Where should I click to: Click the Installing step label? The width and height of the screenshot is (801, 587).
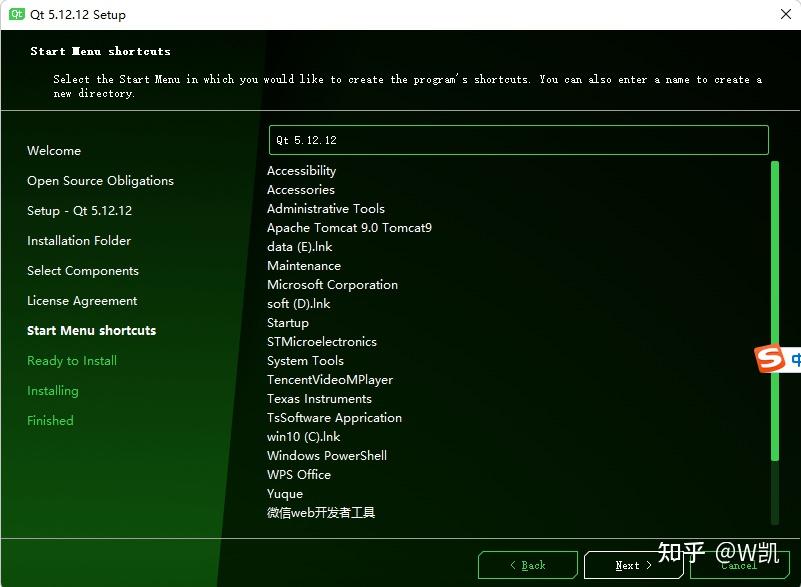click(x=53, y=391)
